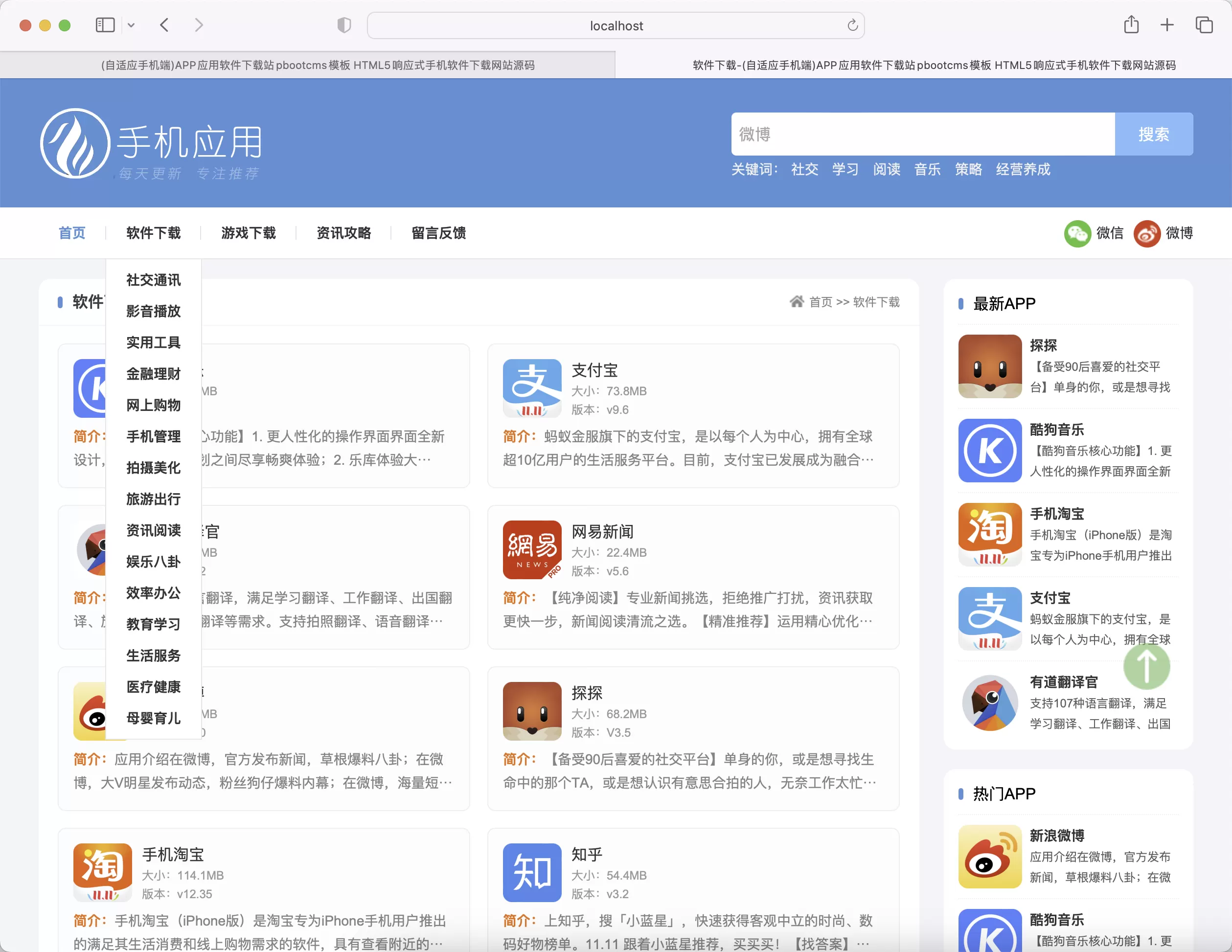Select the 策略 keyword link
This screenshot has width=1232, height=952.
click(x=968, y=169)
